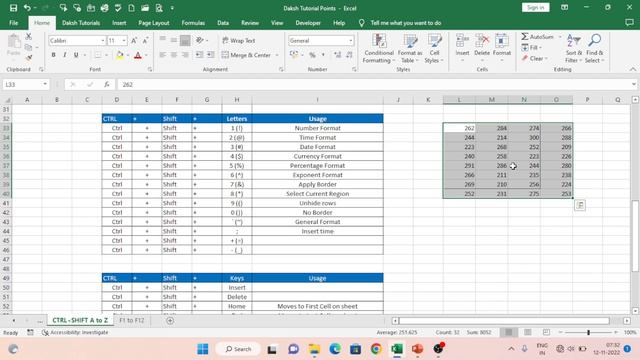The image size is (640, 360).
Task: Apply Percent Style format icon
Action: 312,55
